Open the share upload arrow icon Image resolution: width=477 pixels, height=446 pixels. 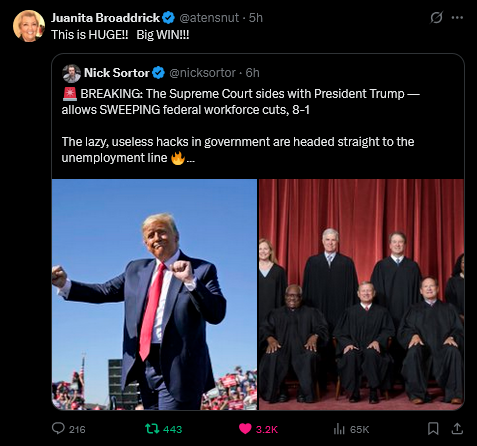pyautogui.click(x=457, y=429)
